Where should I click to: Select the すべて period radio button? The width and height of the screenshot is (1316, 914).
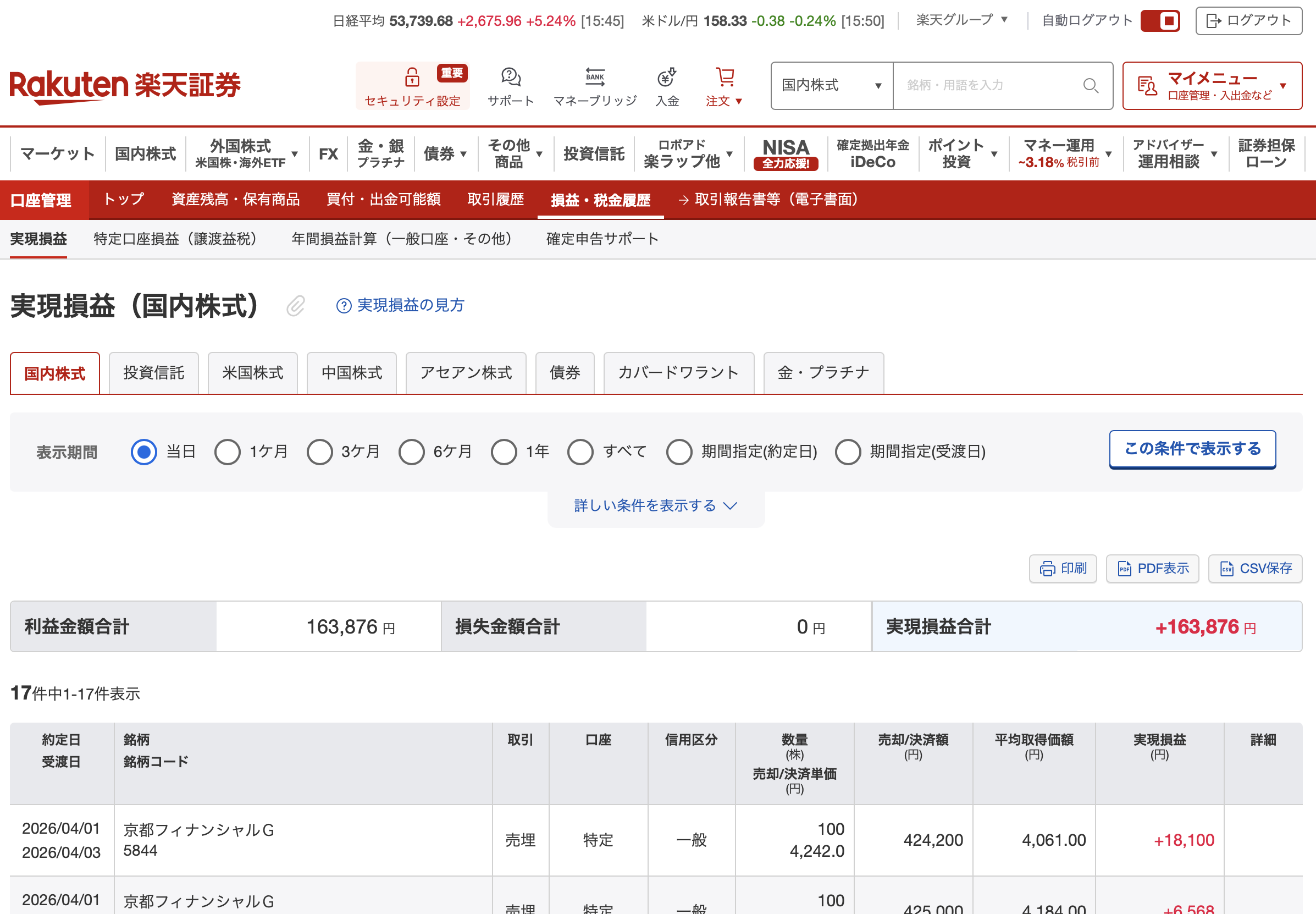[x=580, y=452]
